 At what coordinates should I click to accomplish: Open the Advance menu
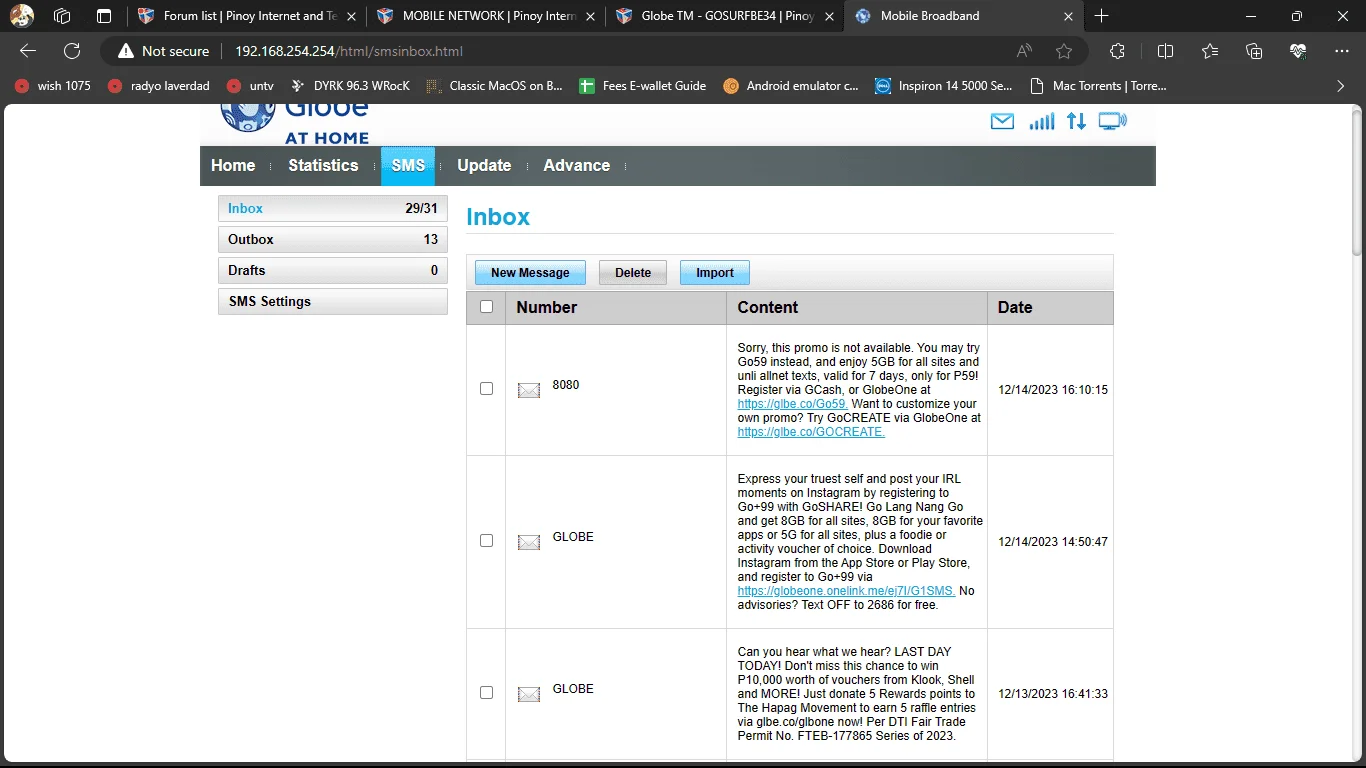[x=577, y=166]
